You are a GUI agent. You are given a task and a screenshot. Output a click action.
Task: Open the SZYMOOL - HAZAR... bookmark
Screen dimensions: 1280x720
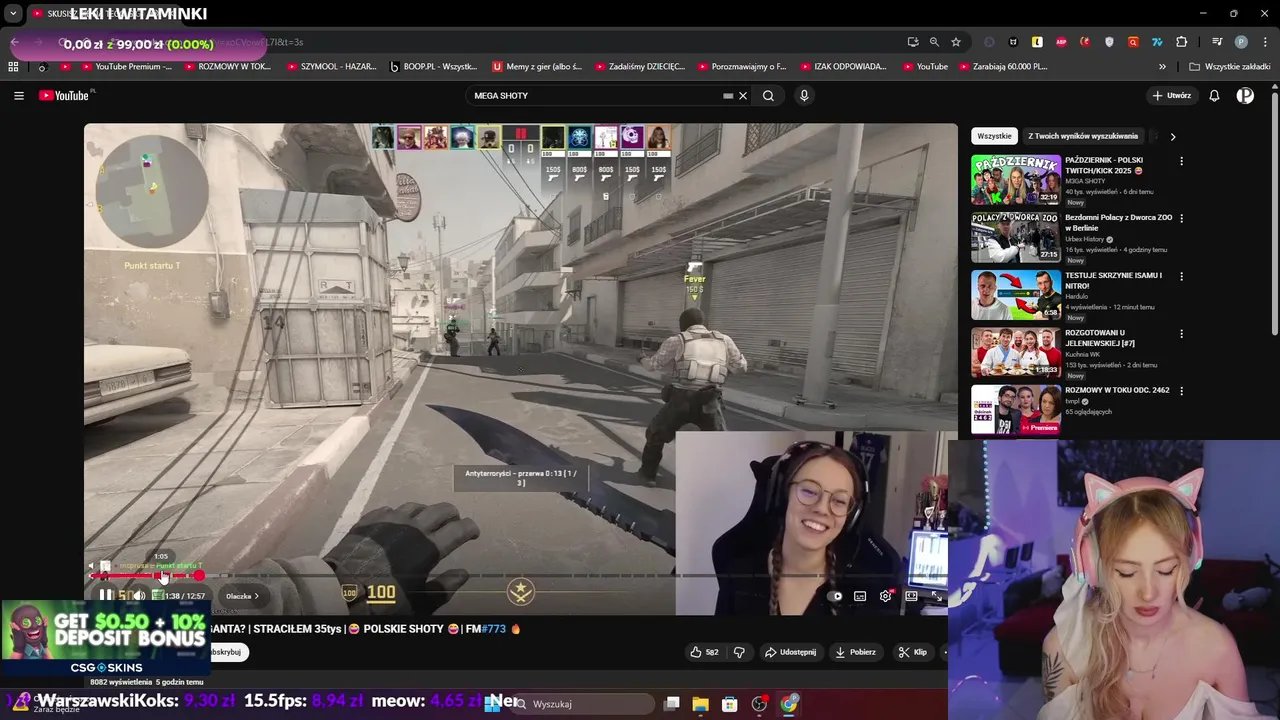pos(331,67)
